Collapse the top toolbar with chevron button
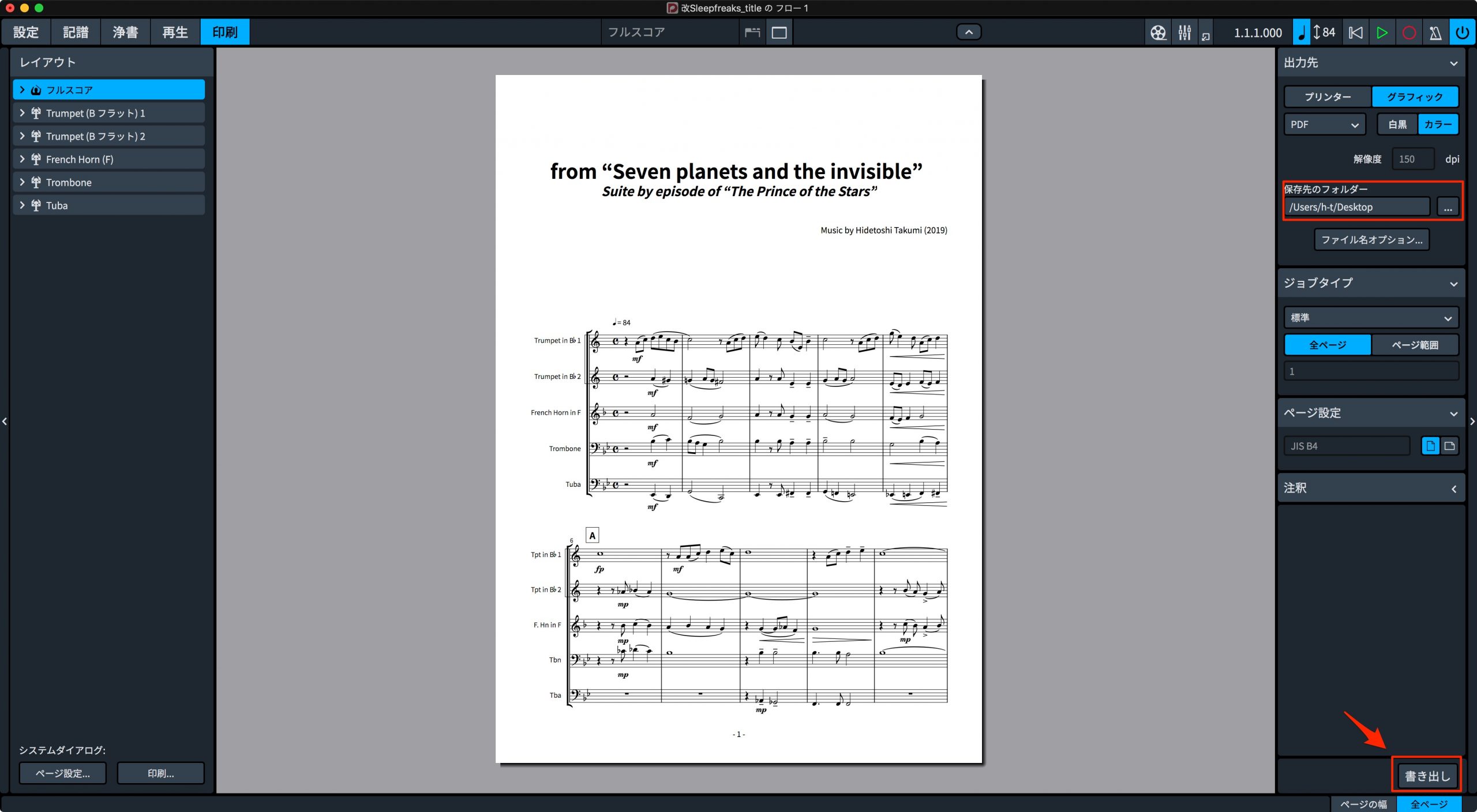 (969, 32)
